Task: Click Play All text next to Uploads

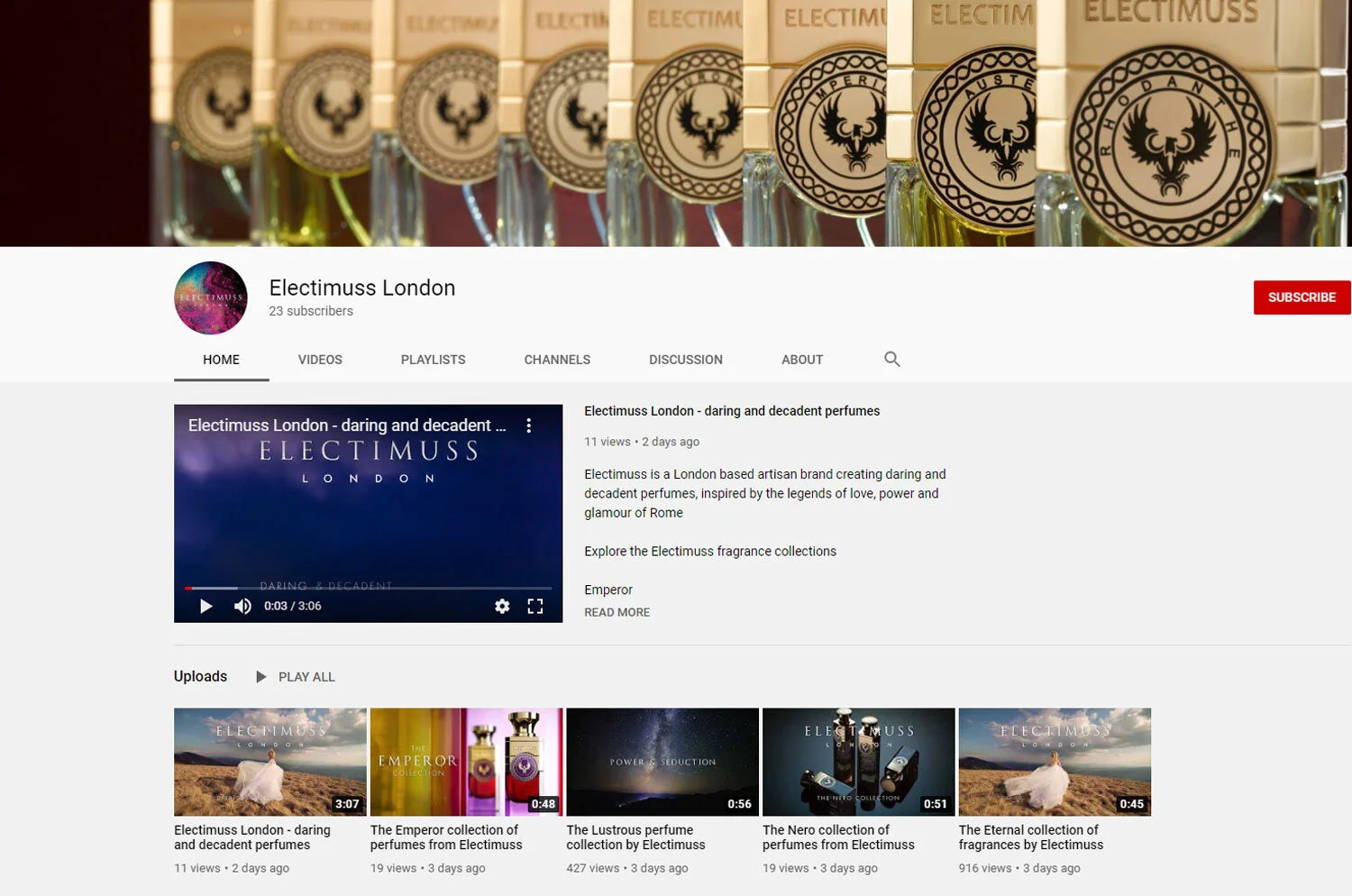Action: point(306,677)
